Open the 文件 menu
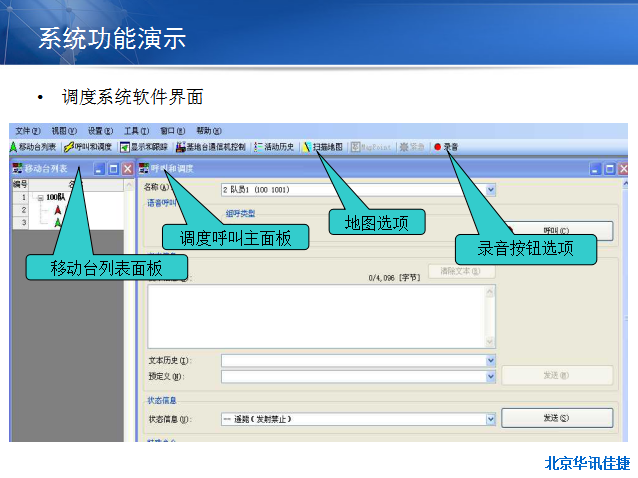 [28, 131]
